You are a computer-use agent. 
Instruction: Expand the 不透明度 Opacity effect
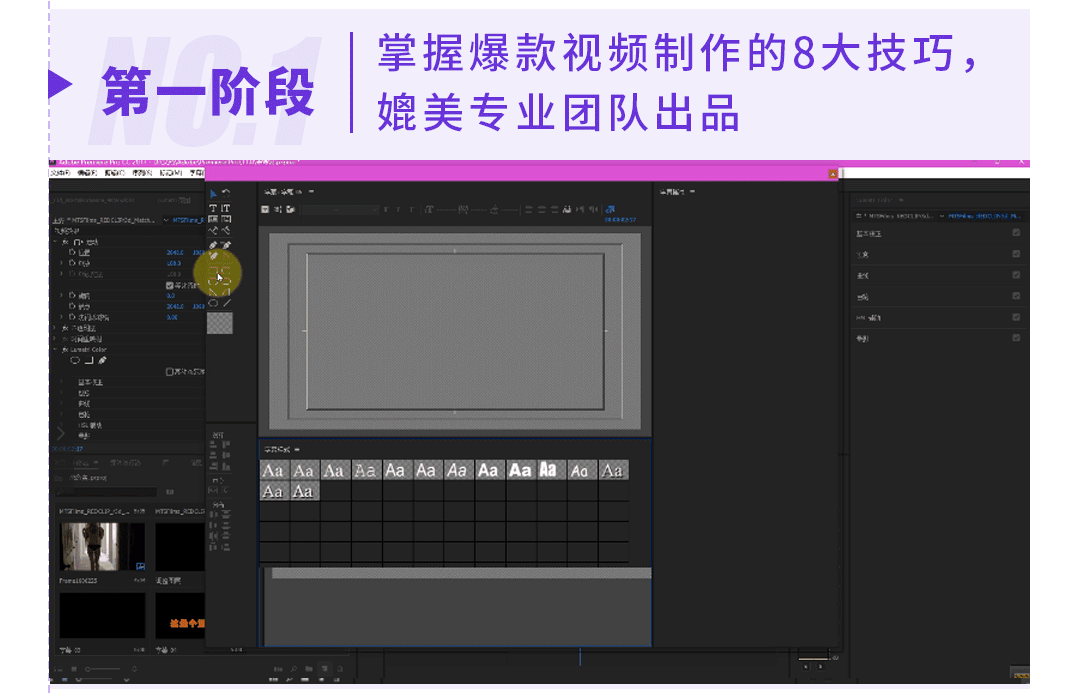click(56, 328)
